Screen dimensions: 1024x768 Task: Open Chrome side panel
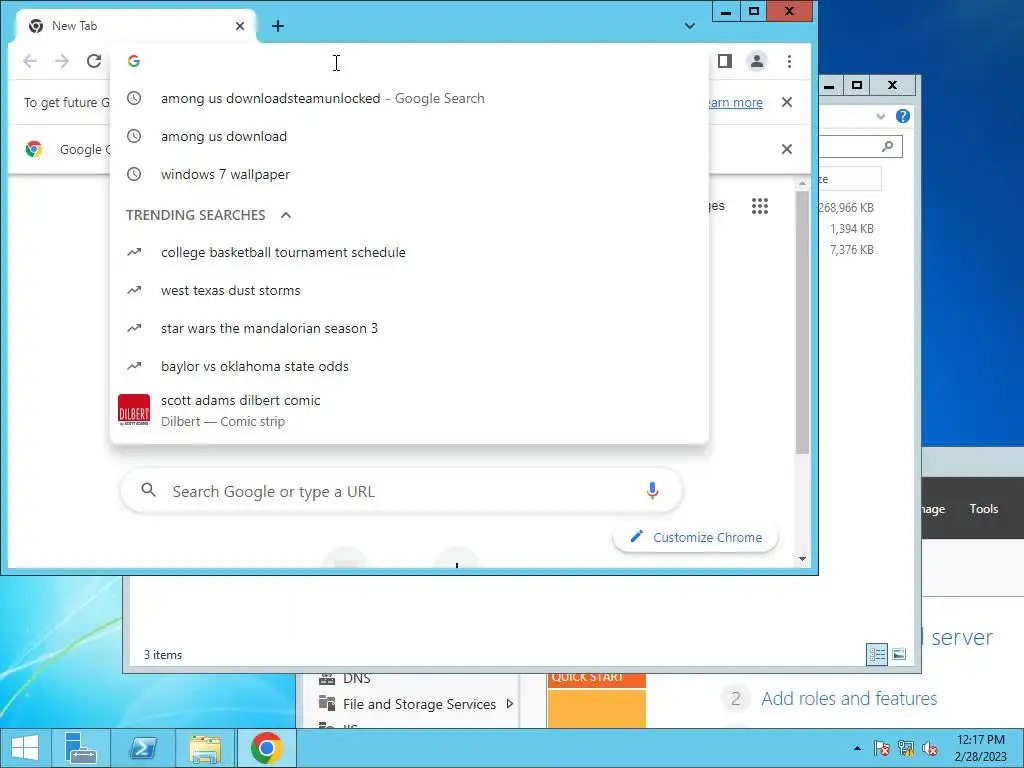point(724,61)
